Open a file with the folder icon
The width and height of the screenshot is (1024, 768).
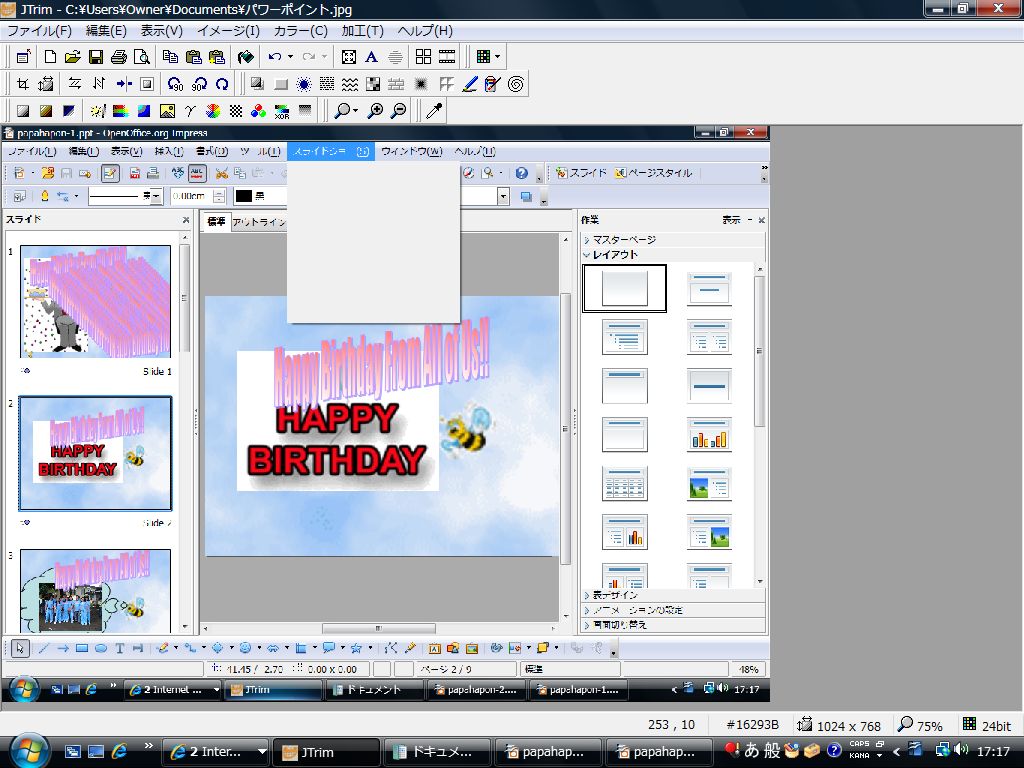click(x=72, y=57)
